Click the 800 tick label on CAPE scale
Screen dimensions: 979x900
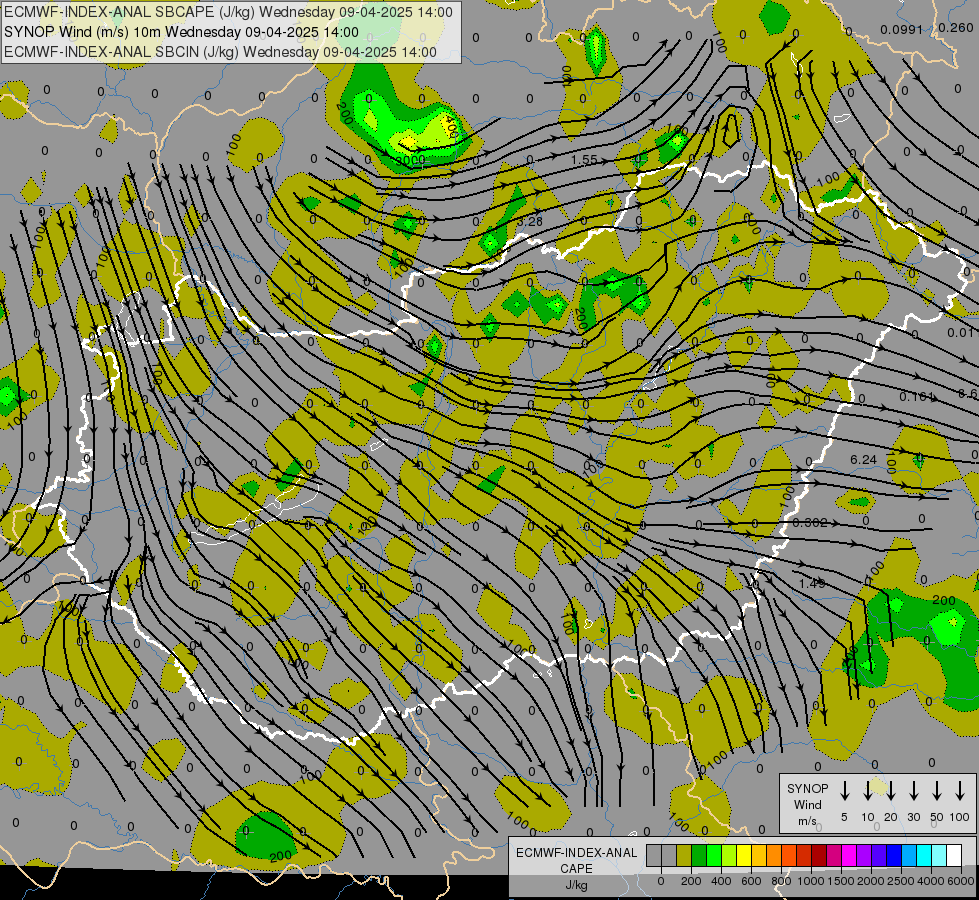point(781,881)
